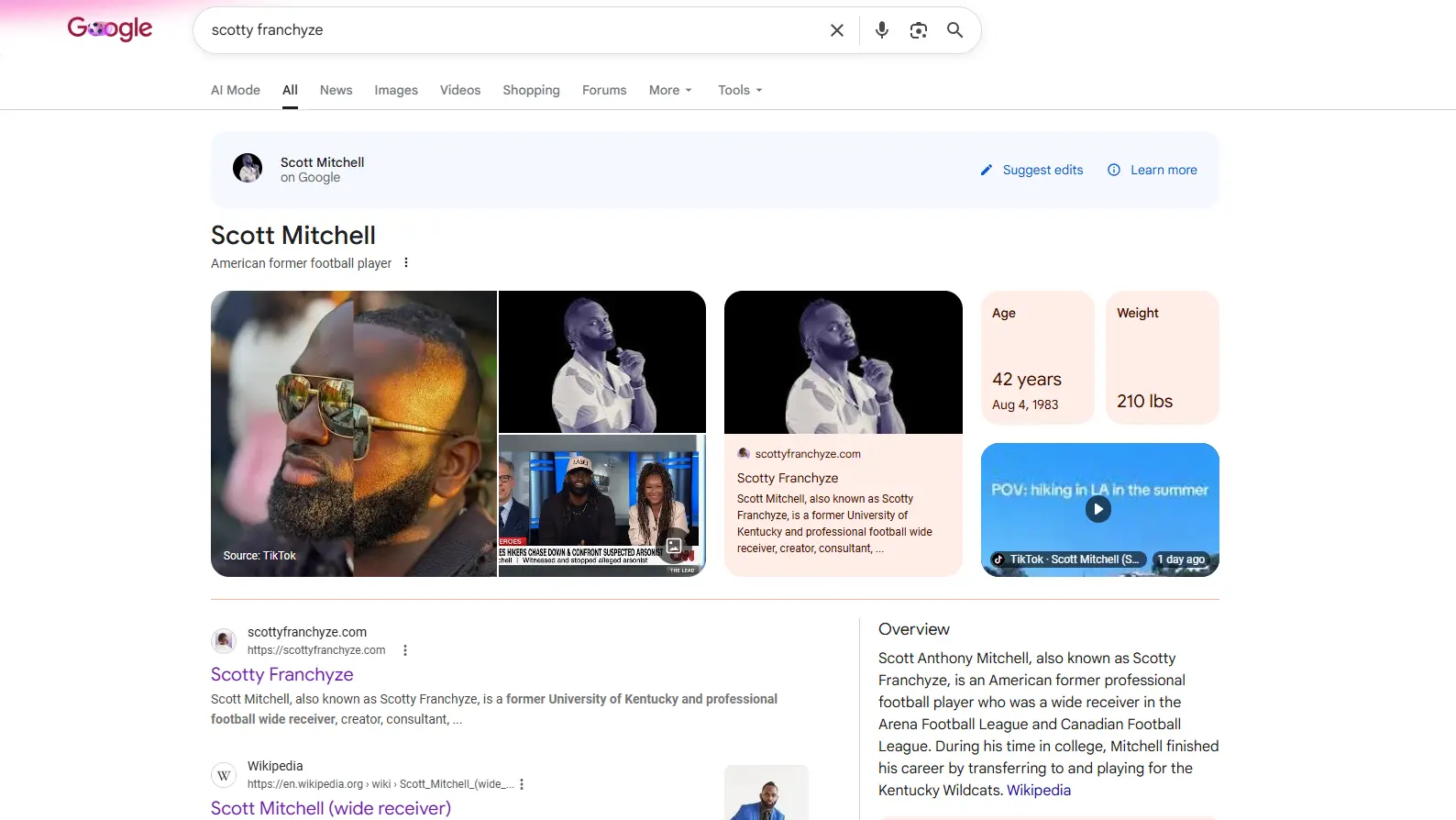Viewport: 1456px width, 820px height.
Task: Click the Wikipedia W favicon
Action: [x=224, y=775]
